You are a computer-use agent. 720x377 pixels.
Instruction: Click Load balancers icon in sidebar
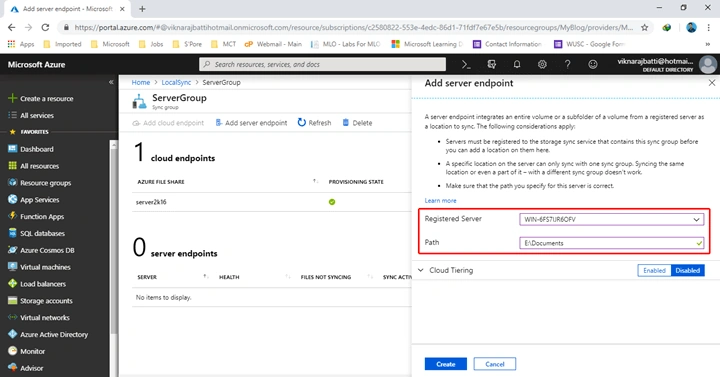tap(12, 284)
